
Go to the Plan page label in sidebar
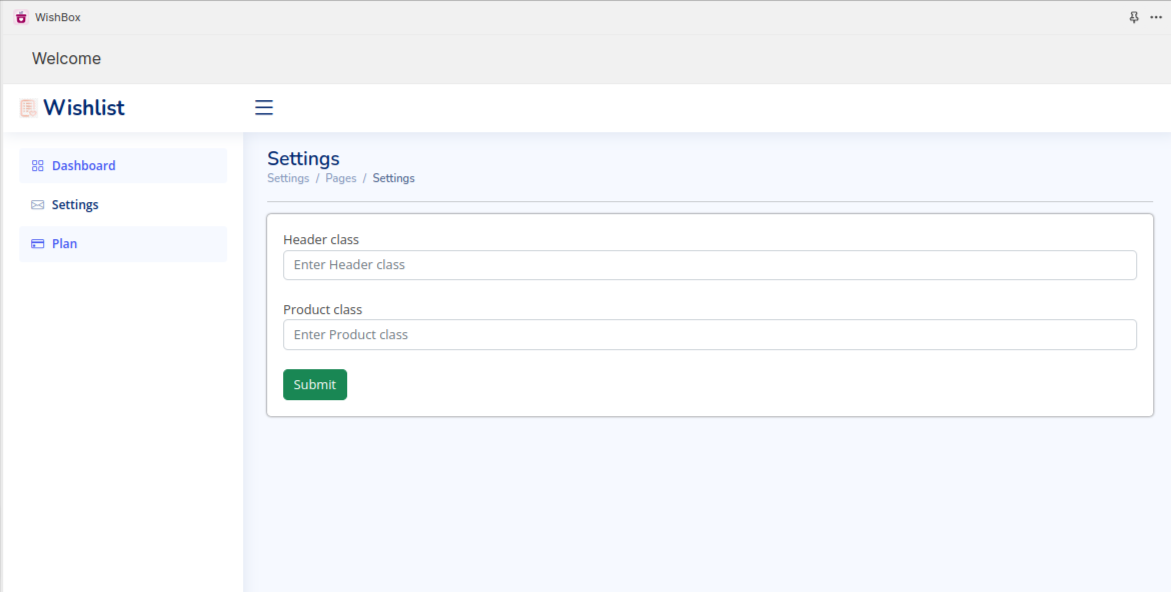(64, 244)
